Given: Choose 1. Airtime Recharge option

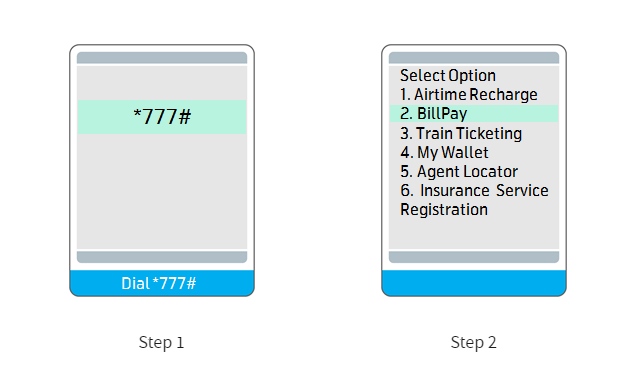Looking at the screenshot, I should pos(469,95).
